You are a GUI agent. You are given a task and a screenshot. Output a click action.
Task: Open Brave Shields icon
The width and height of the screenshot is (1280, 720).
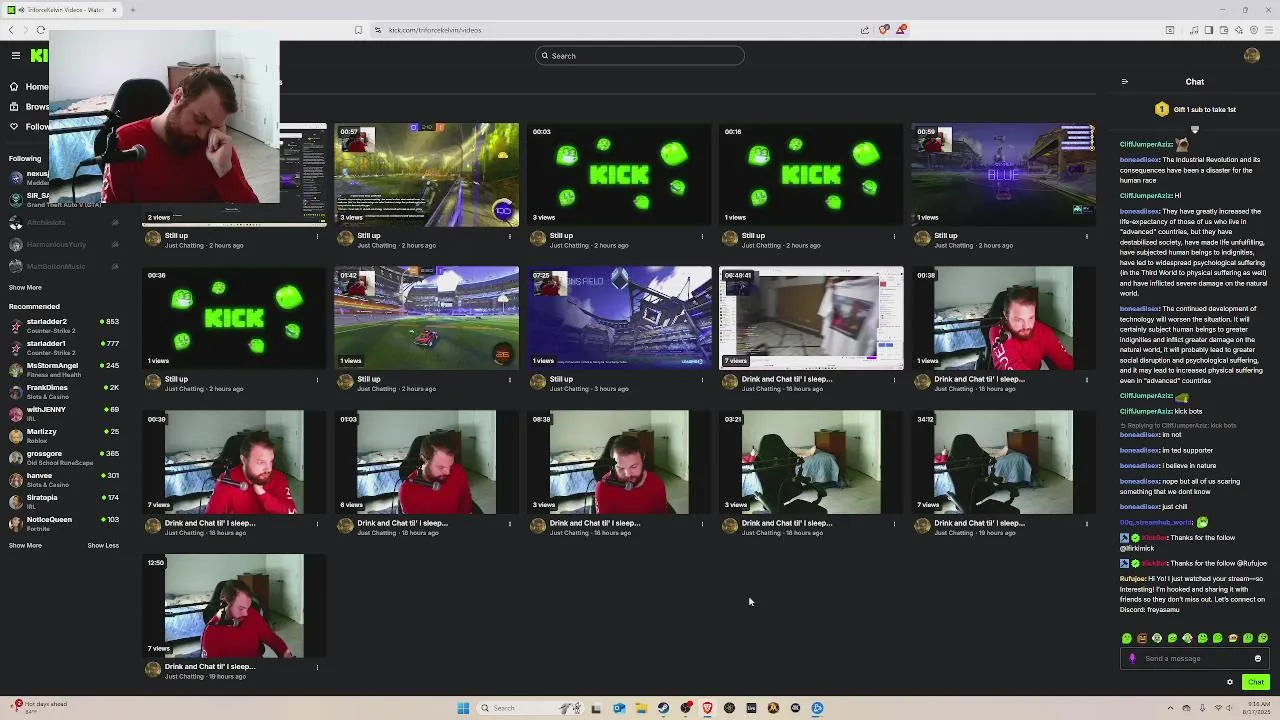[883, 30]
